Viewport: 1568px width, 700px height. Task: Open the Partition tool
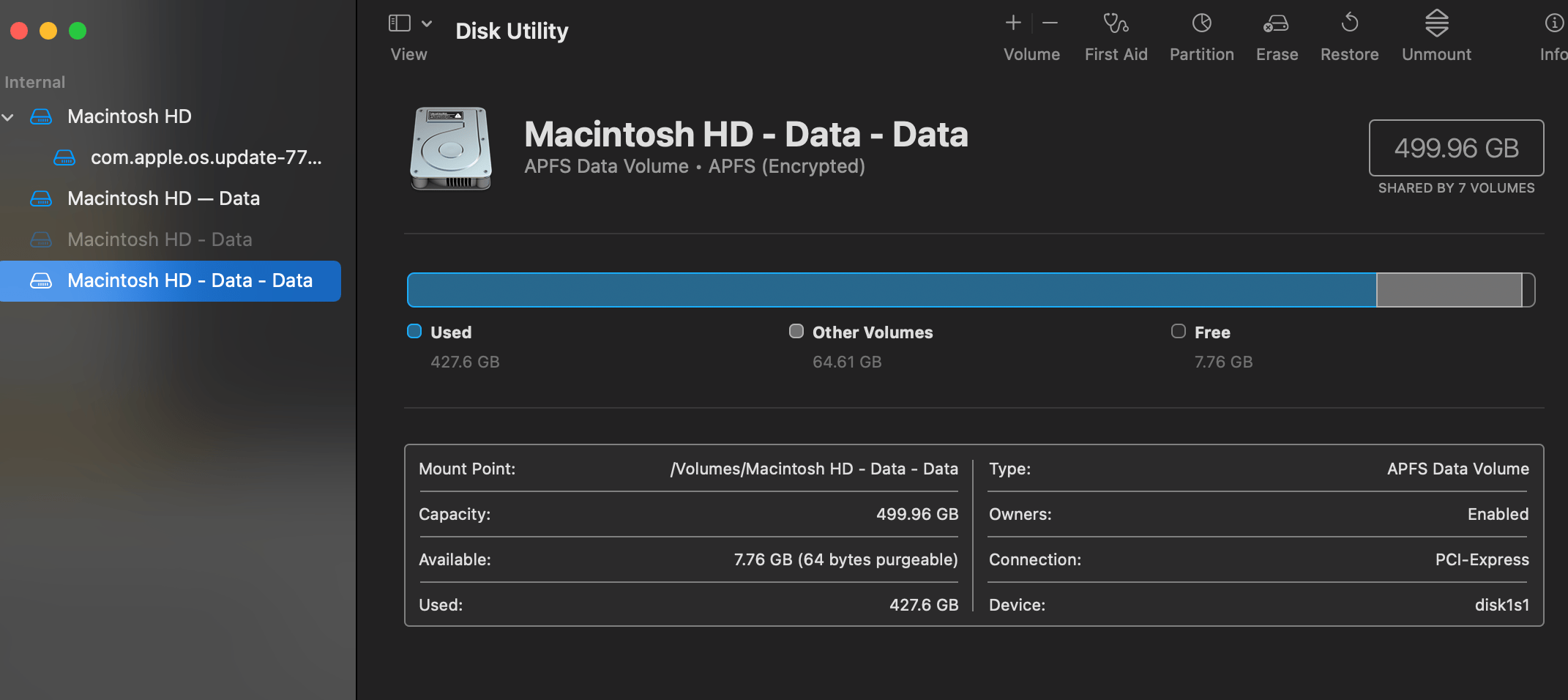coord(1201,34)
